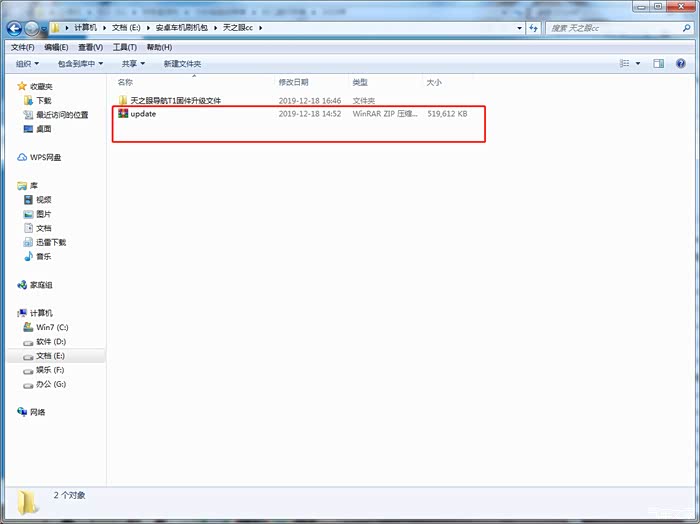This screenshot has height=524, width=700.
Task: Click 天之眼cc in the address breadcrumb
Action: (x=238, y=28)
